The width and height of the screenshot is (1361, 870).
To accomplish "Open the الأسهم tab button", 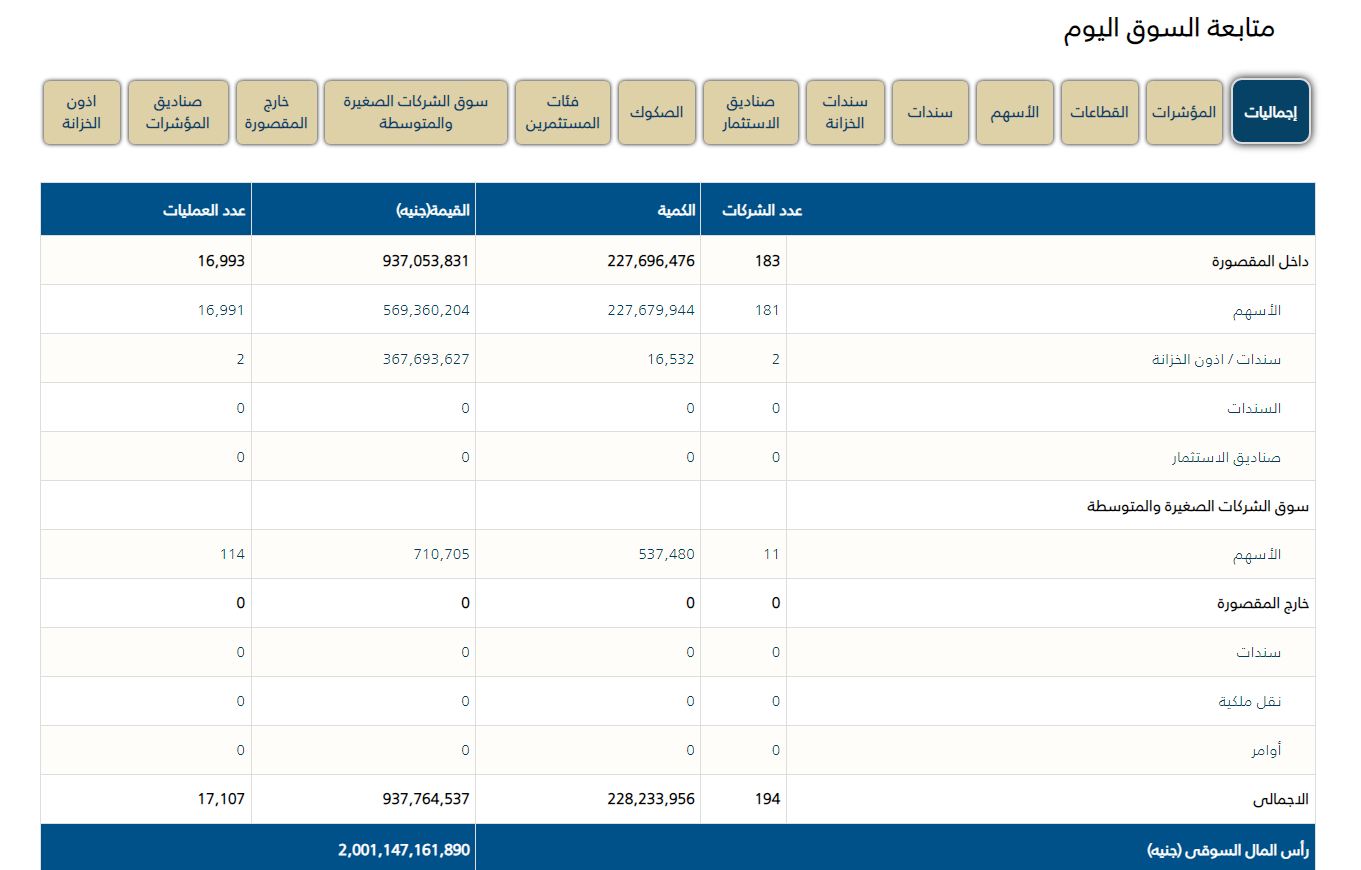I will [1014, 112].
